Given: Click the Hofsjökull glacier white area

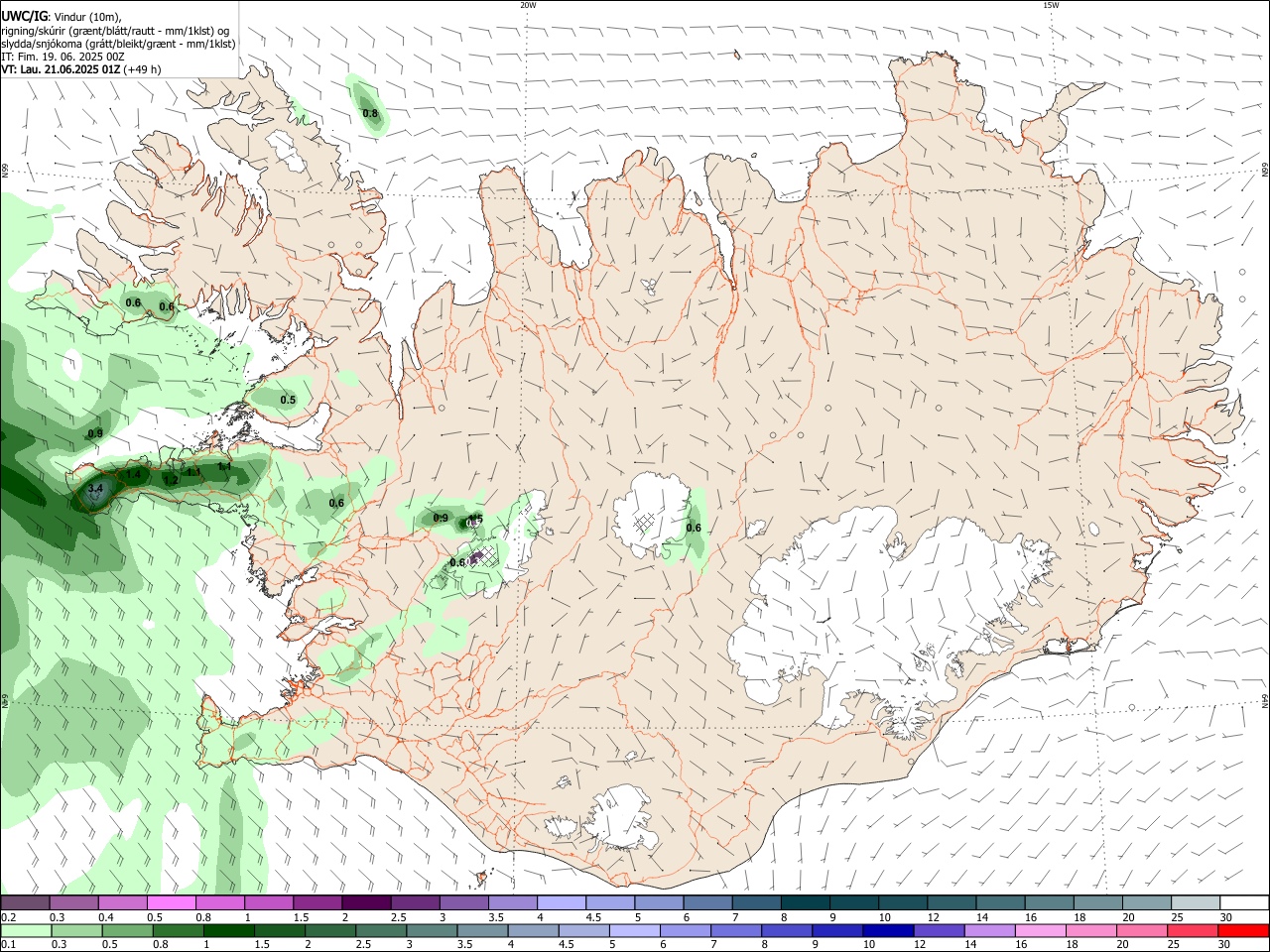Looking at the screenshot, I should pos(652,514).
